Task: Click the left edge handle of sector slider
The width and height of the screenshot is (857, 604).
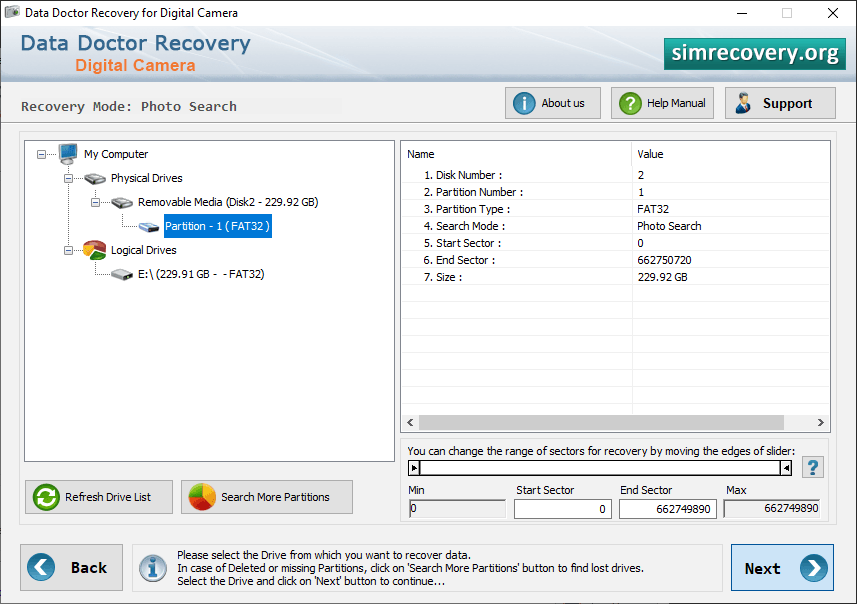Action: coord(414,468)
